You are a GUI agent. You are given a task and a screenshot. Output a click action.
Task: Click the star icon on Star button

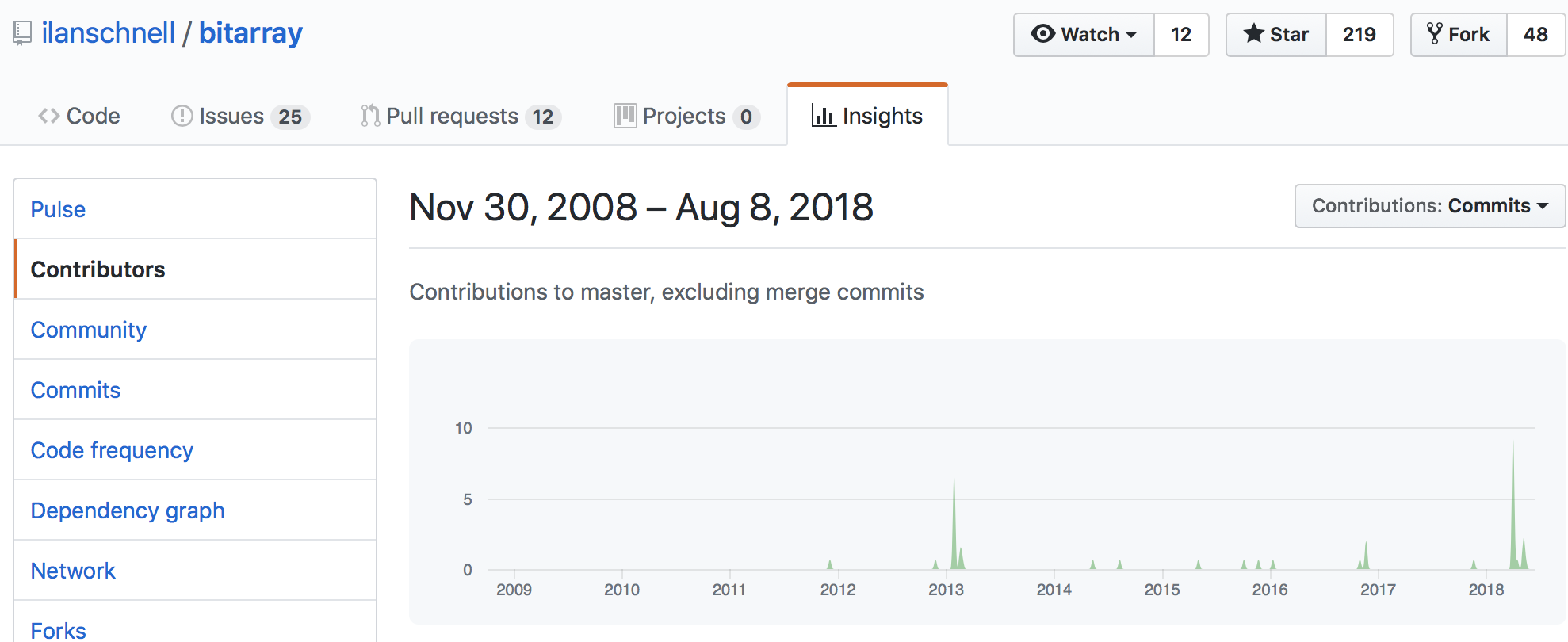1254,33
